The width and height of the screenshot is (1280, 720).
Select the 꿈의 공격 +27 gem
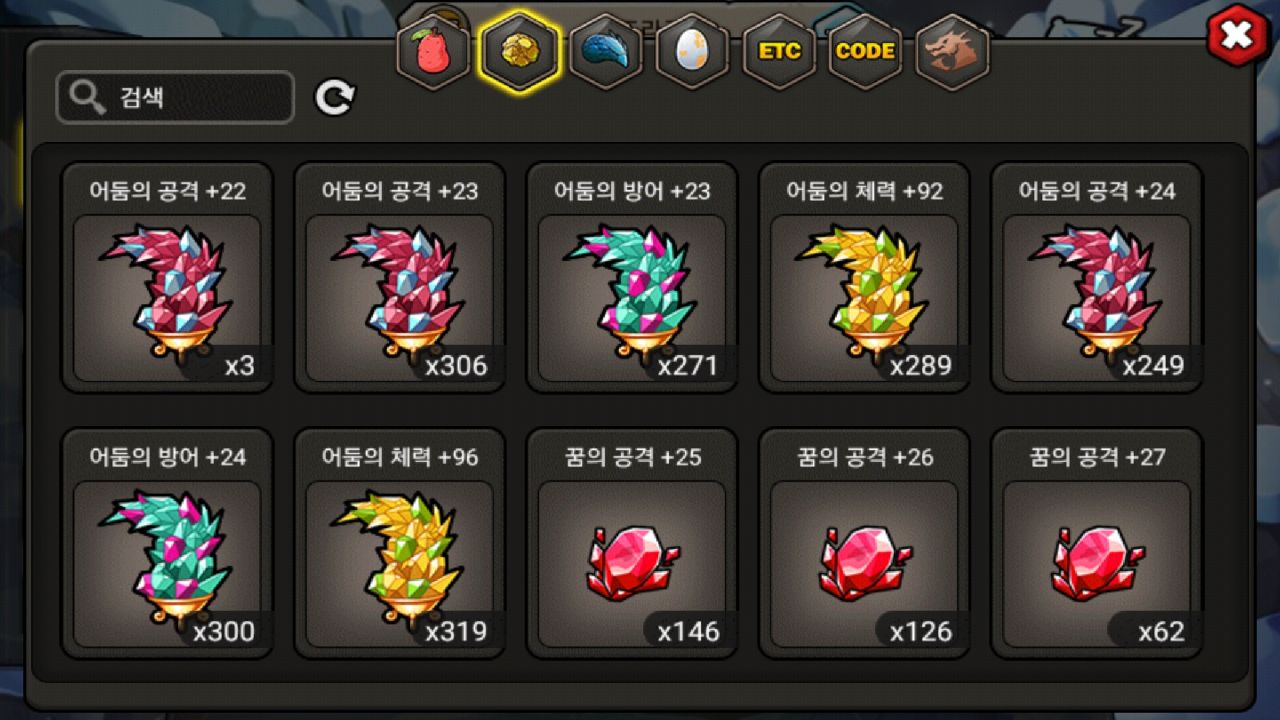tap(1097, 543)
